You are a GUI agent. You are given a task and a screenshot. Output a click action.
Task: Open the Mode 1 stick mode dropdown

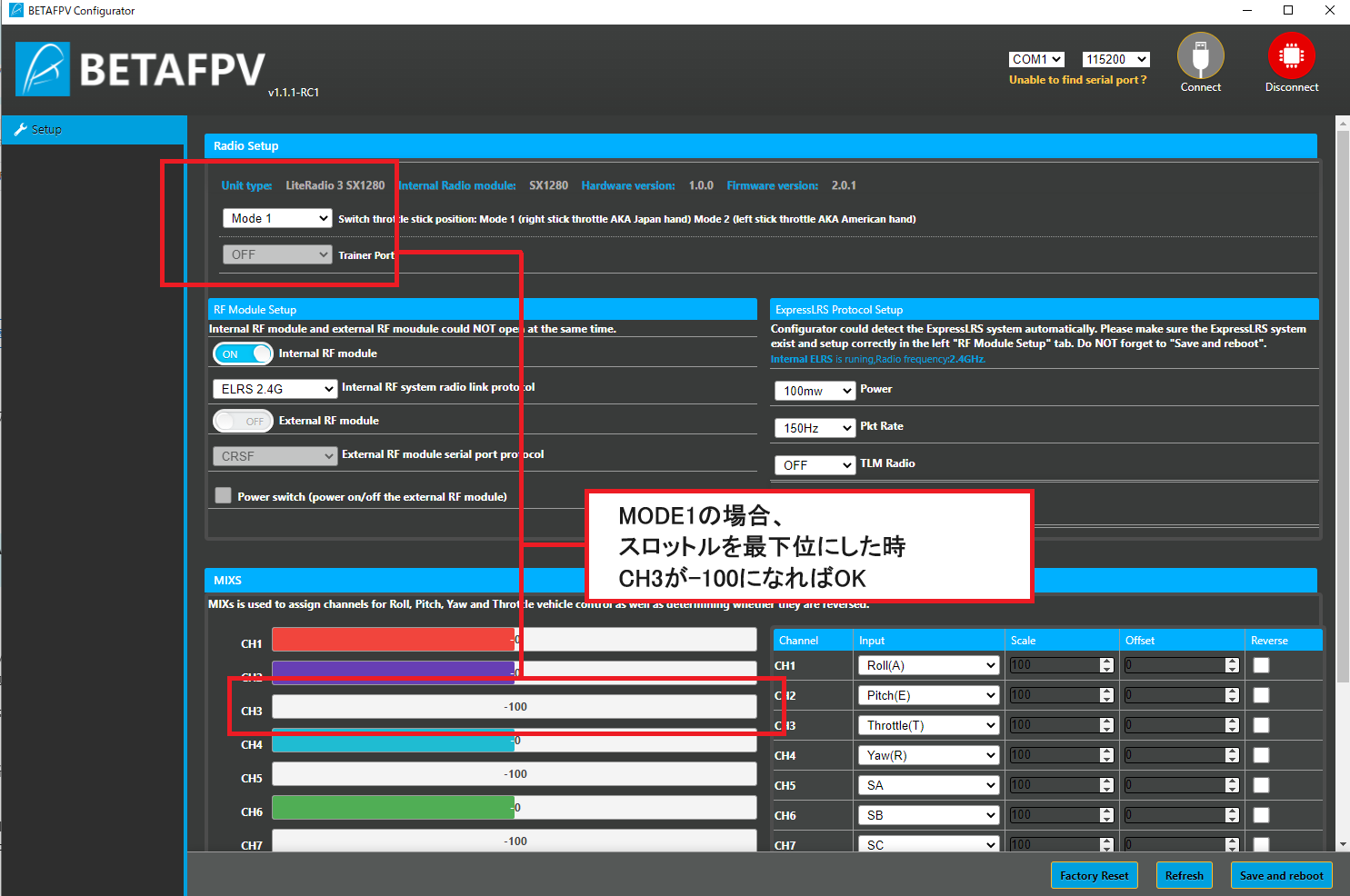click(x=277, y=218)
